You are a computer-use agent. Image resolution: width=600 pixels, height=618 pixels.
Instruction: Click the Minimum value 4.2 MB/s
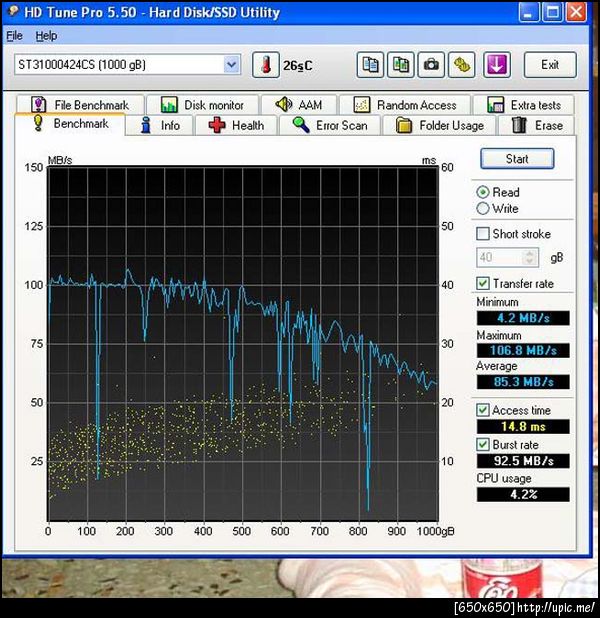coord(523,318)
